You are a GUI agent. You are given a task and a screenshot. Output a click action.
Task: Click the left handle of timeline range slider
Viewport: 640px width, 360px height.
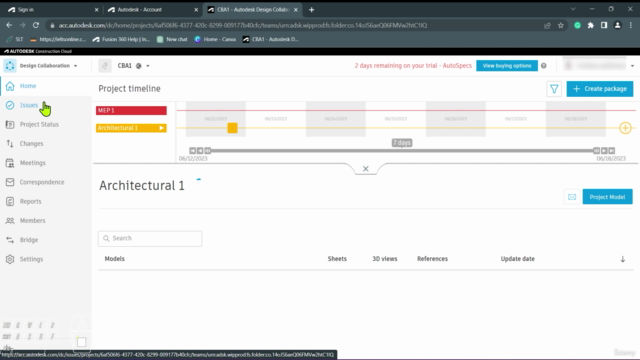click(x=208, y=151)
